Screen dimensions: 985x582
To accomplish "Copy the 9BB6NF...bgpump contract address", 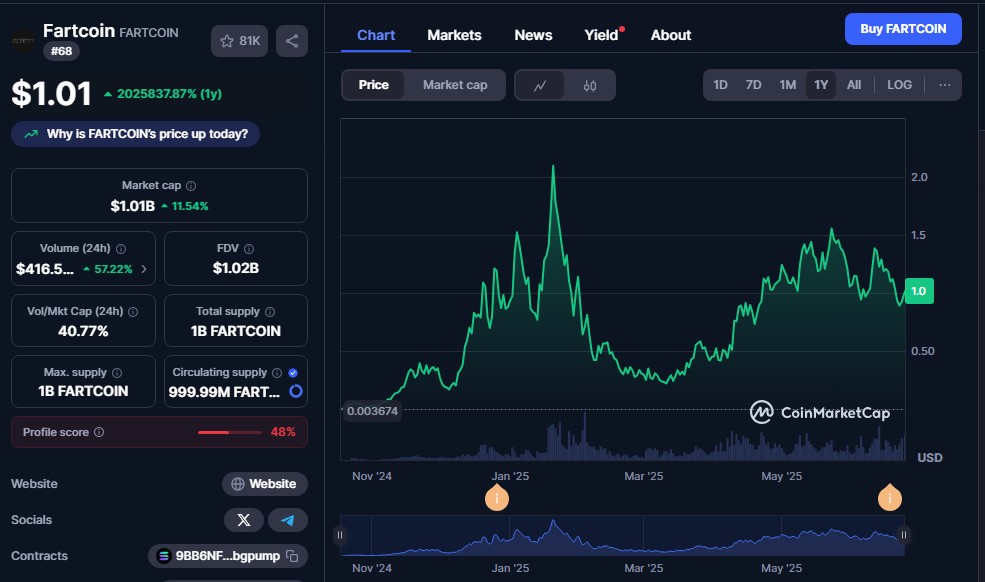I will tap(292, 556).
